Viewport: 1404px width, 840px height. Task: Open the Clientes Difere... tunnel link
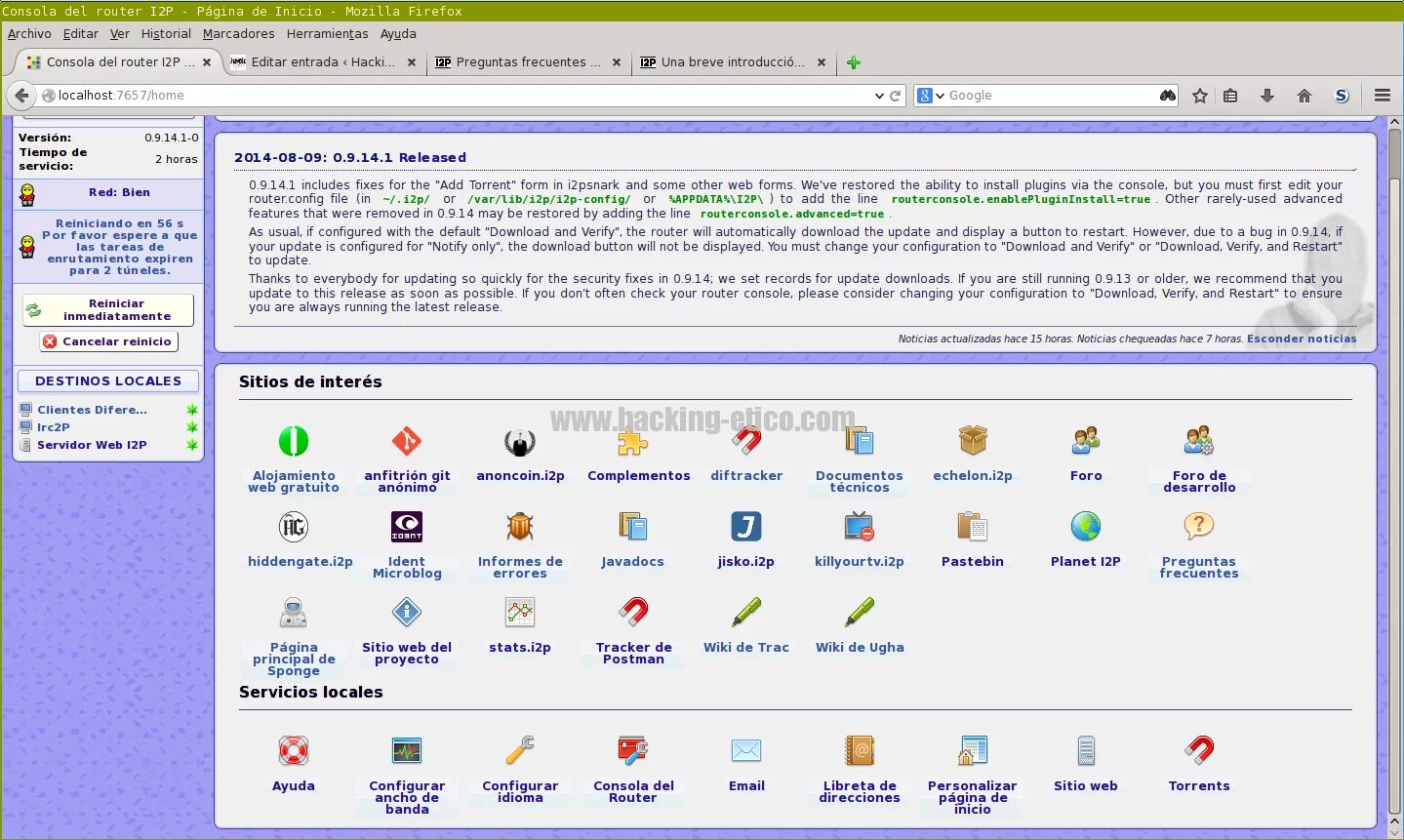click(x=92, y=410)
